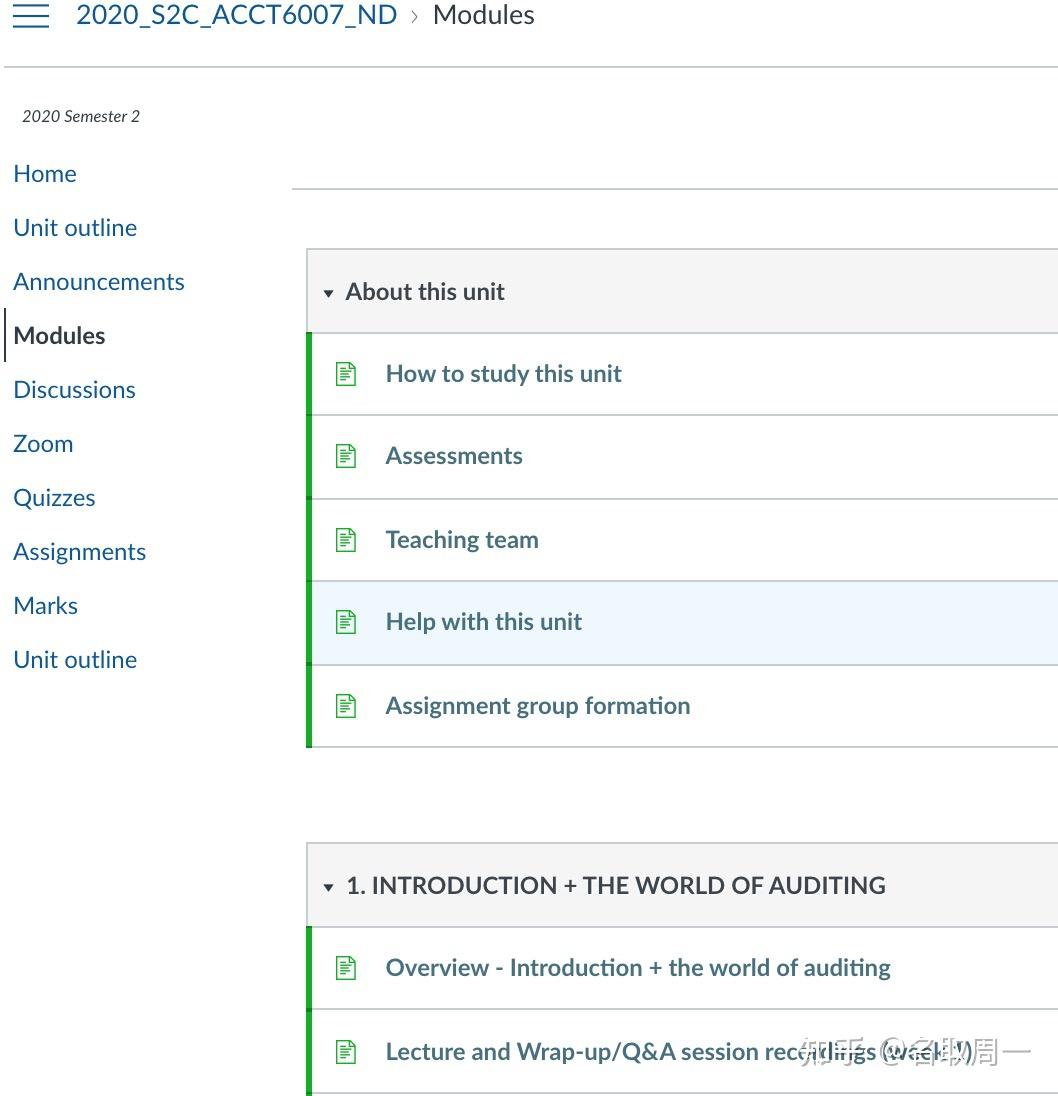
Task: Select Modules in course navigation
Action: coord(59,336)
